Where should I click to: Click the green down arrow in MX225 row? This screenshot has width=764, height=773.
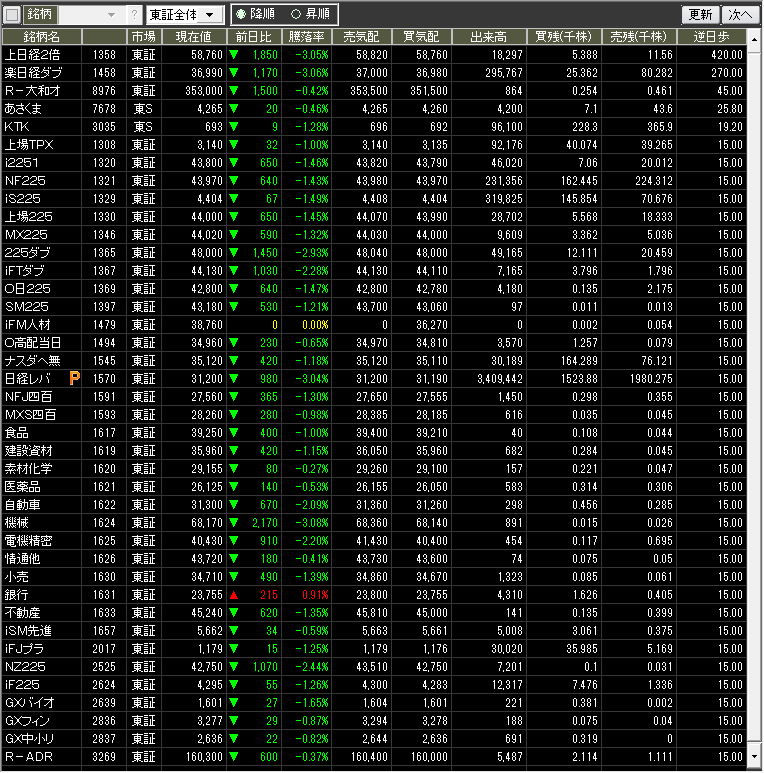point(234,235)
